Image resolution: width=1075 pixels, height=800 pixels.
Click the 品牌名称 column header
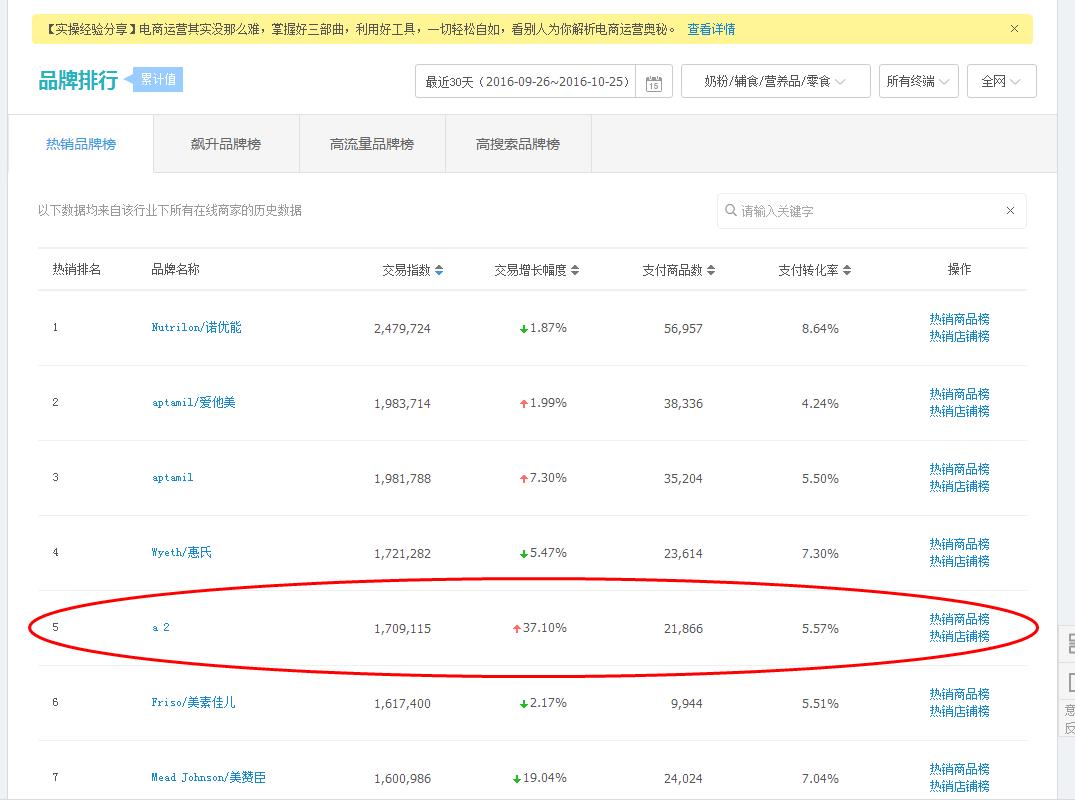(x=176, y=269)
